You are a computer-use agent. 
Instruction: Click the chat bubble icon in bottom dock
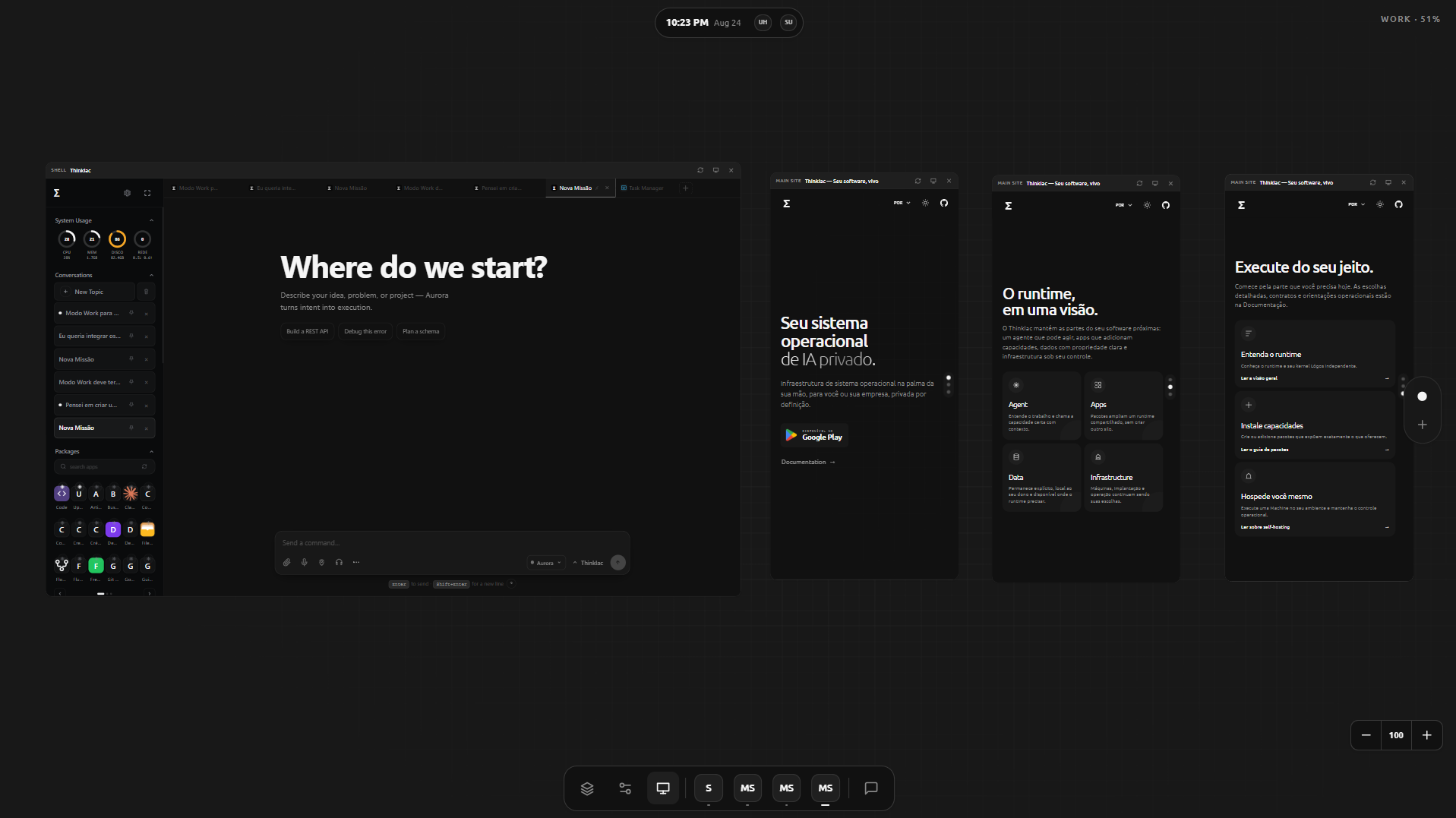coord(871,788)
